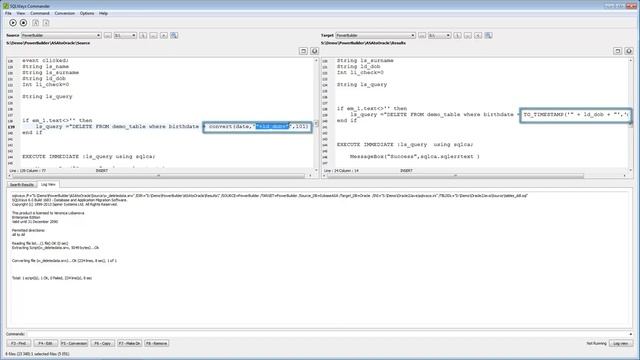Open the Target PowerBuilder type dropdown
The height and width of the screenshot is (360, 640).
(x=376, y=36)
